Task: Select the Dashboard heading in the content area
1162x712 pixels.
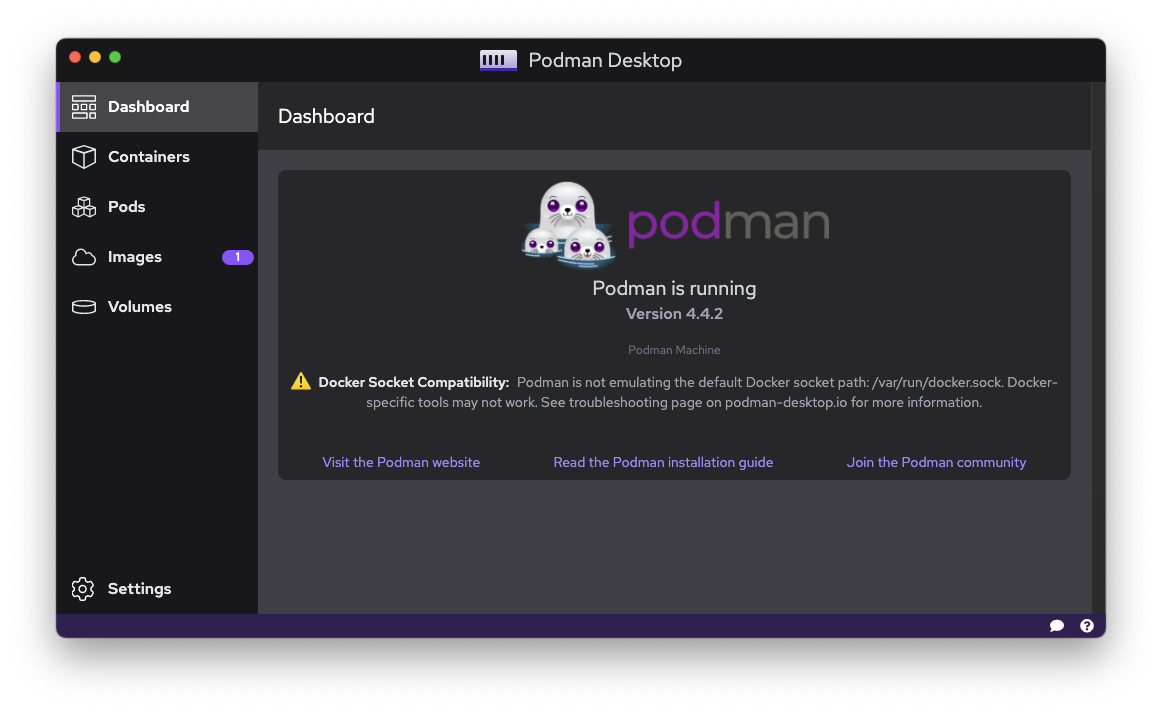Action: pos(327,116)
